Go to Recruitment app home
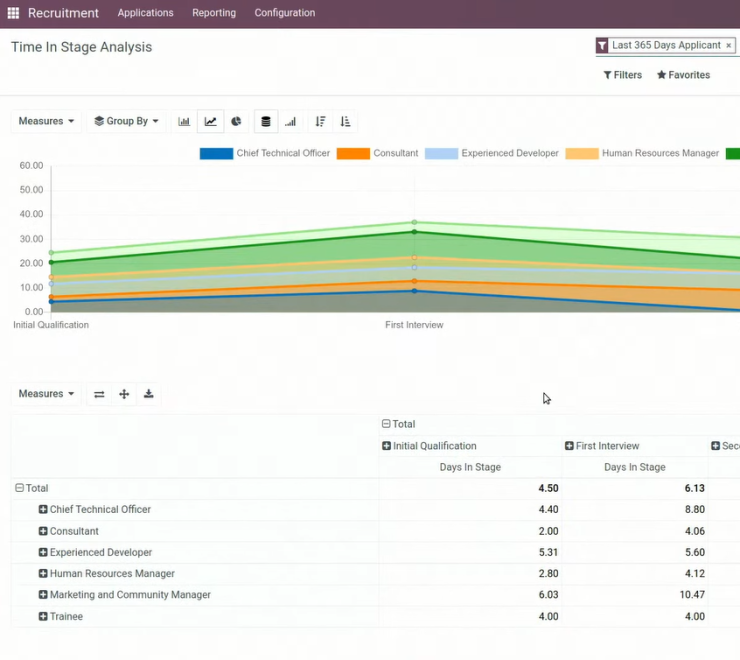The width and height of the screenshot is (740, 660). tap(63, 13)
